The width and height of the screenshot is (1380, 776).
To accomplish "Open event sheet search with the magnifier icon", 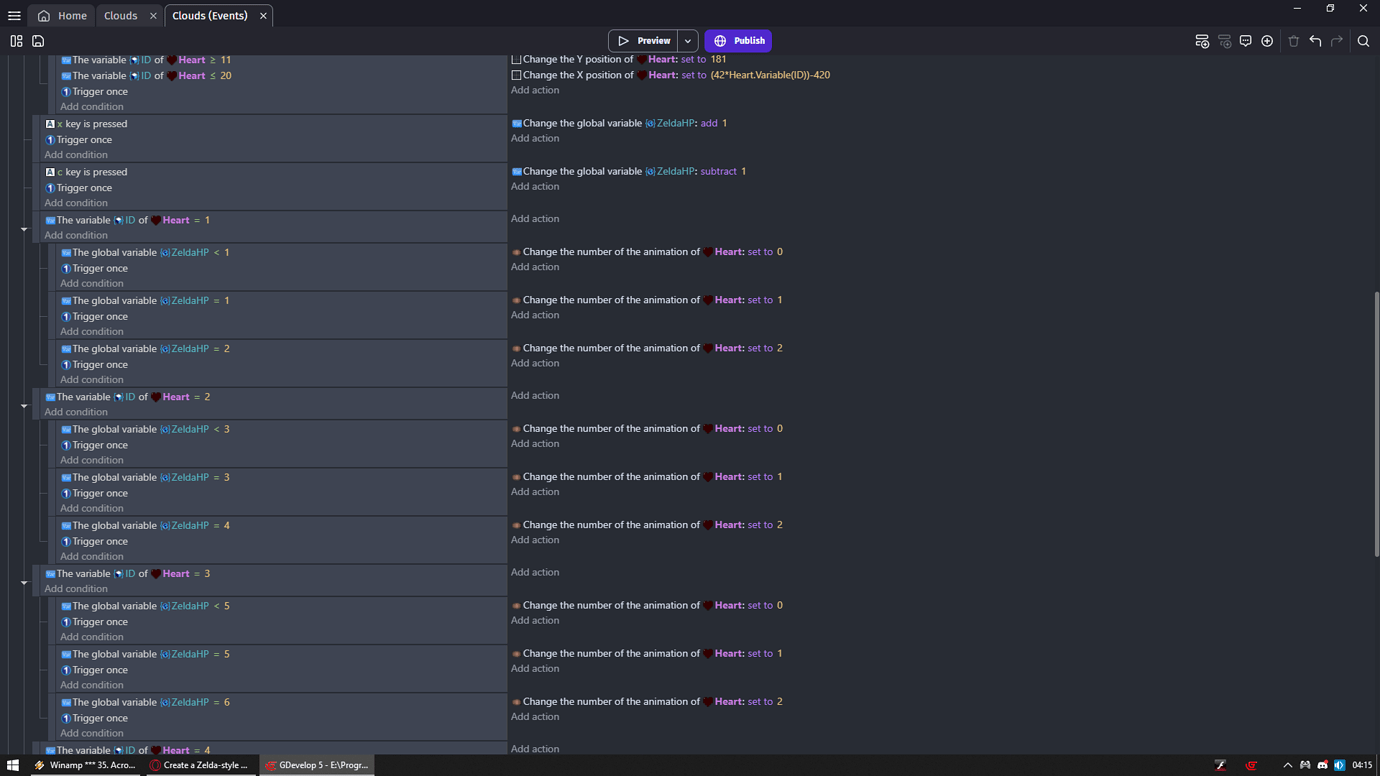I will 1363,41.
